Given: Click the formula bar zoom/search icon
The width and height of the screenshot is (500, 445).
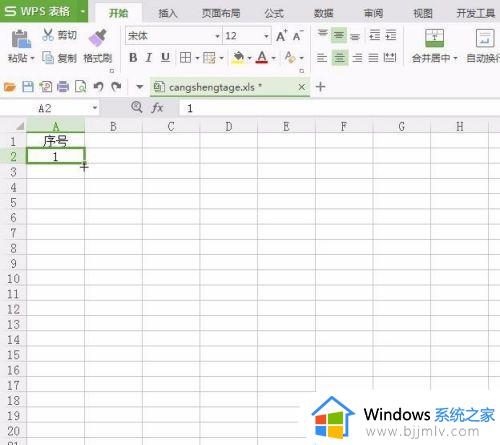Looking at the screenshot, I should [x=137, y=107].
